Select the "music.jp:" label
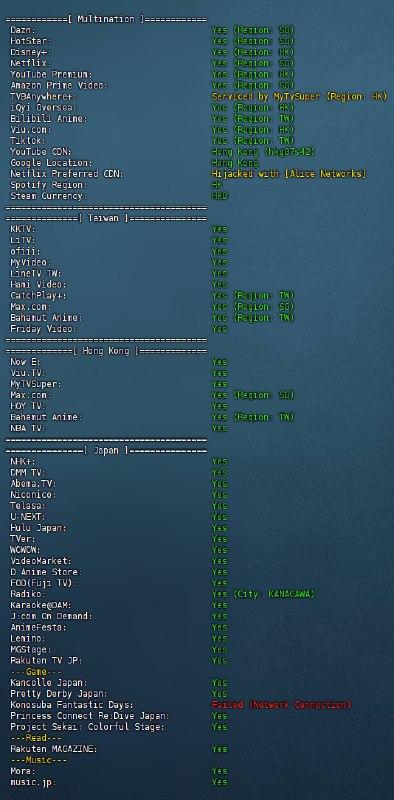 (x=33, y=782)
